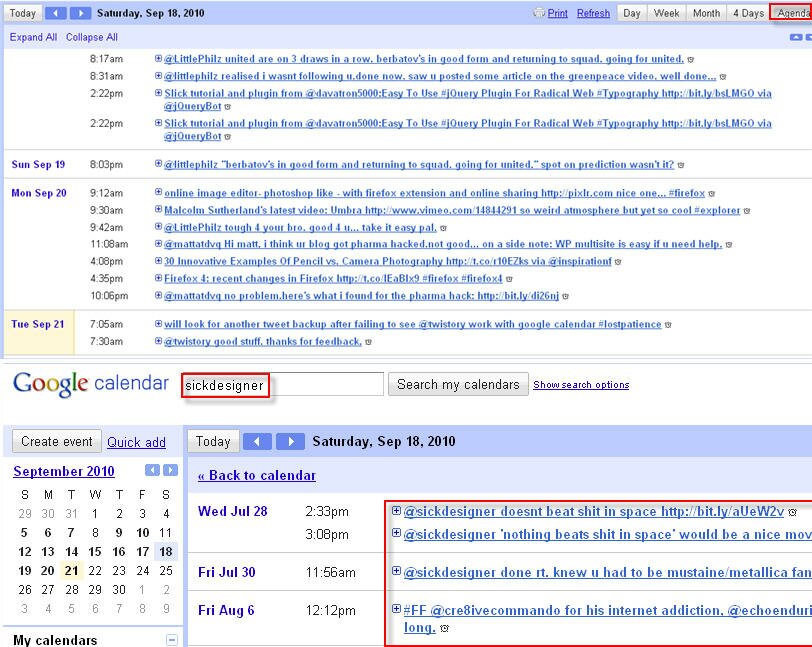Screen dimensions: 812x647
Task: Expand the 9:30am Malcolm Sutherland video event
Action: pyautogui.click(x=158, y=209)
